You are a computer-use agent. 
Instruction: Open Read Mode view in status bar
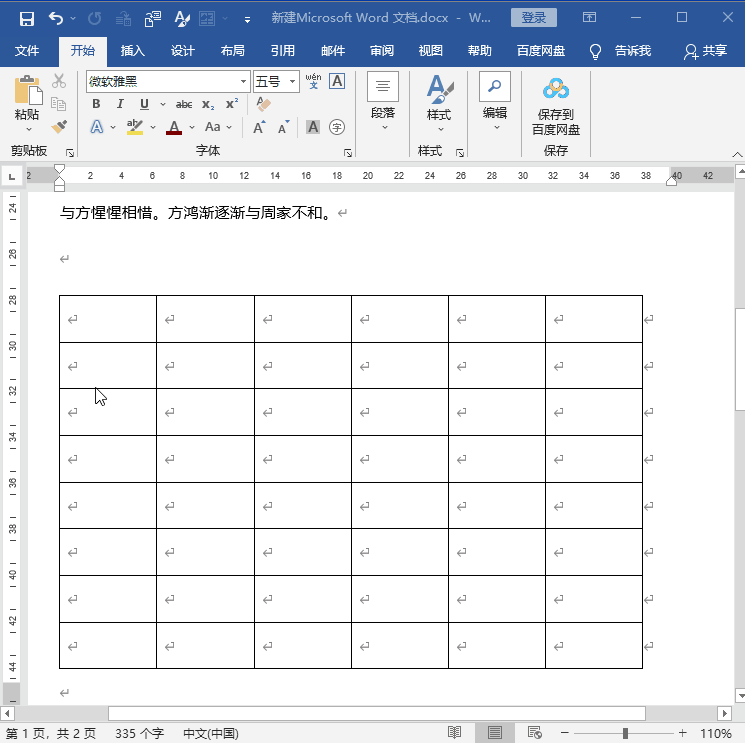[x=454, y=733]
